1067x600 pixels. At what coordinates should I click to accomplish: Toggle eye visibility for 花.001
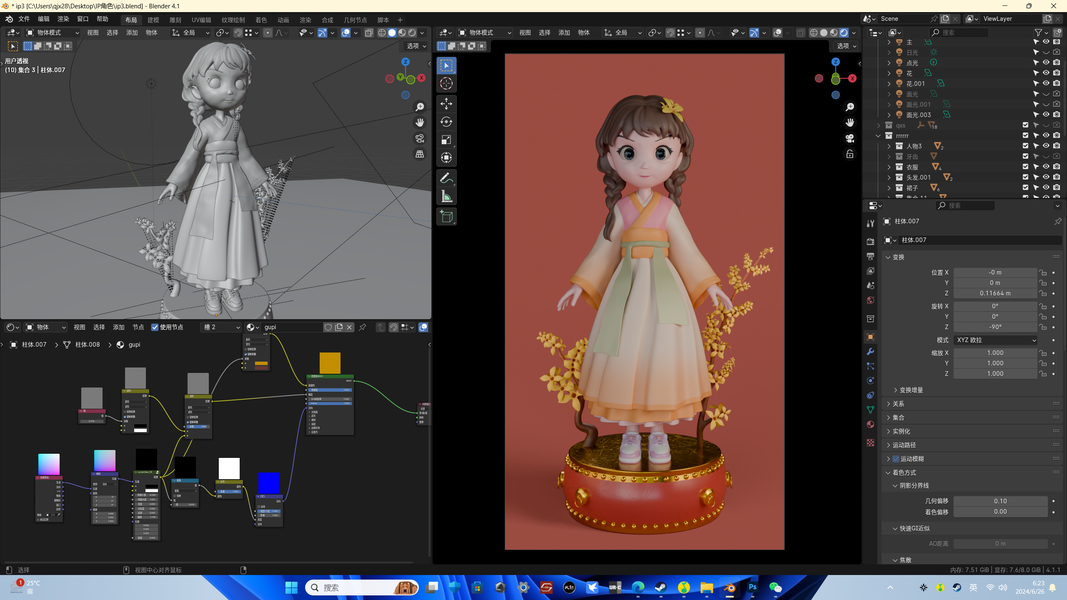click(x=1046, y=83)
